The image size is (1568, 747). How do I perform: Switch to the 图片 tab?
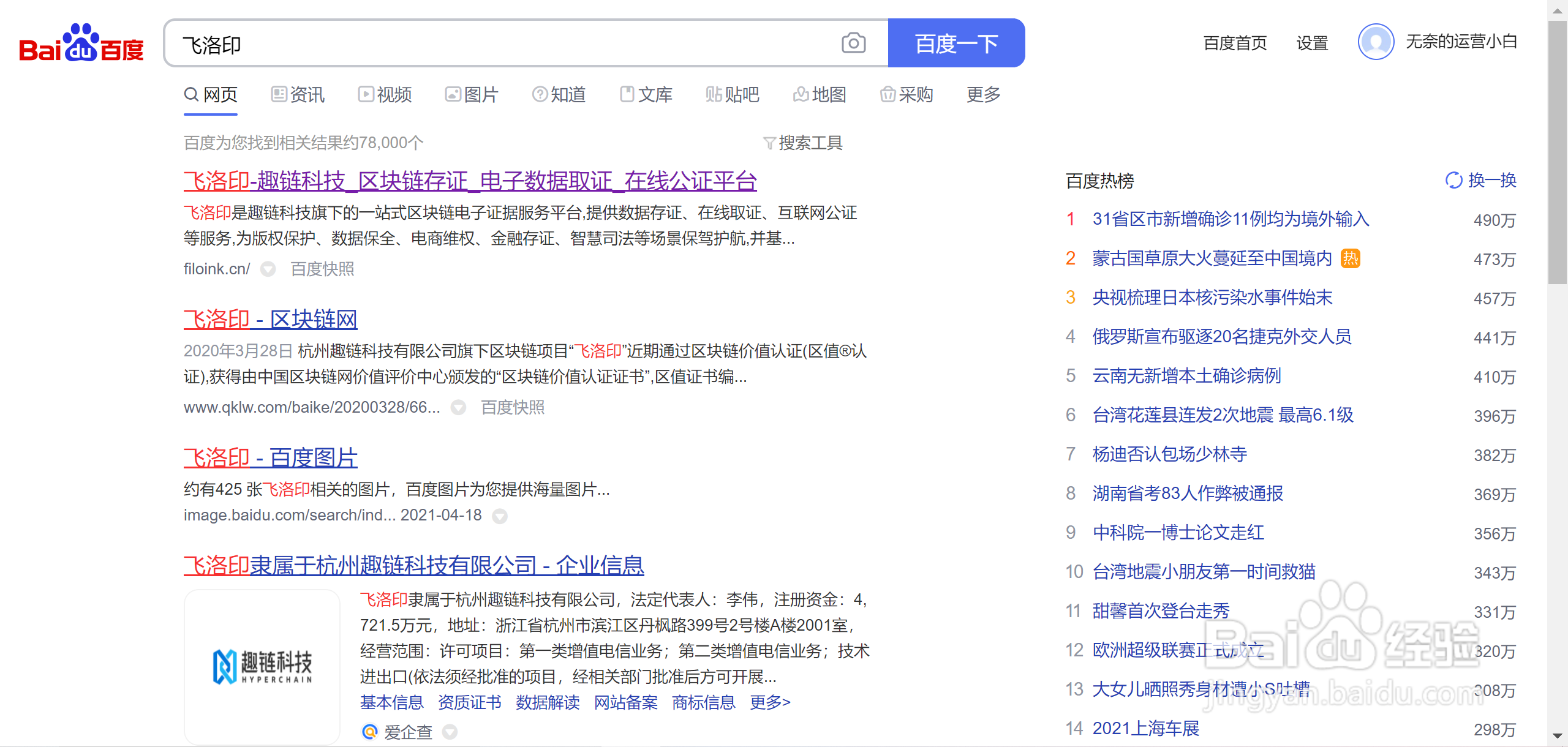[x=472, y=95]
